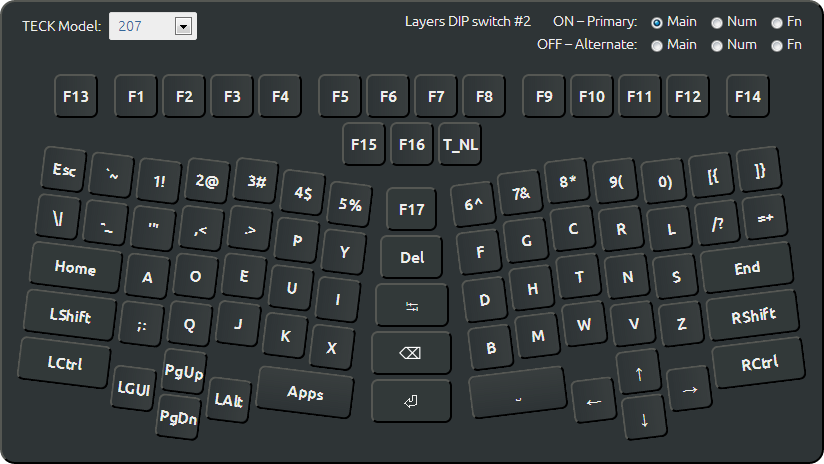Click the letter G key
The height and width of the screenshot is (464, 824).
coord(526,240)
